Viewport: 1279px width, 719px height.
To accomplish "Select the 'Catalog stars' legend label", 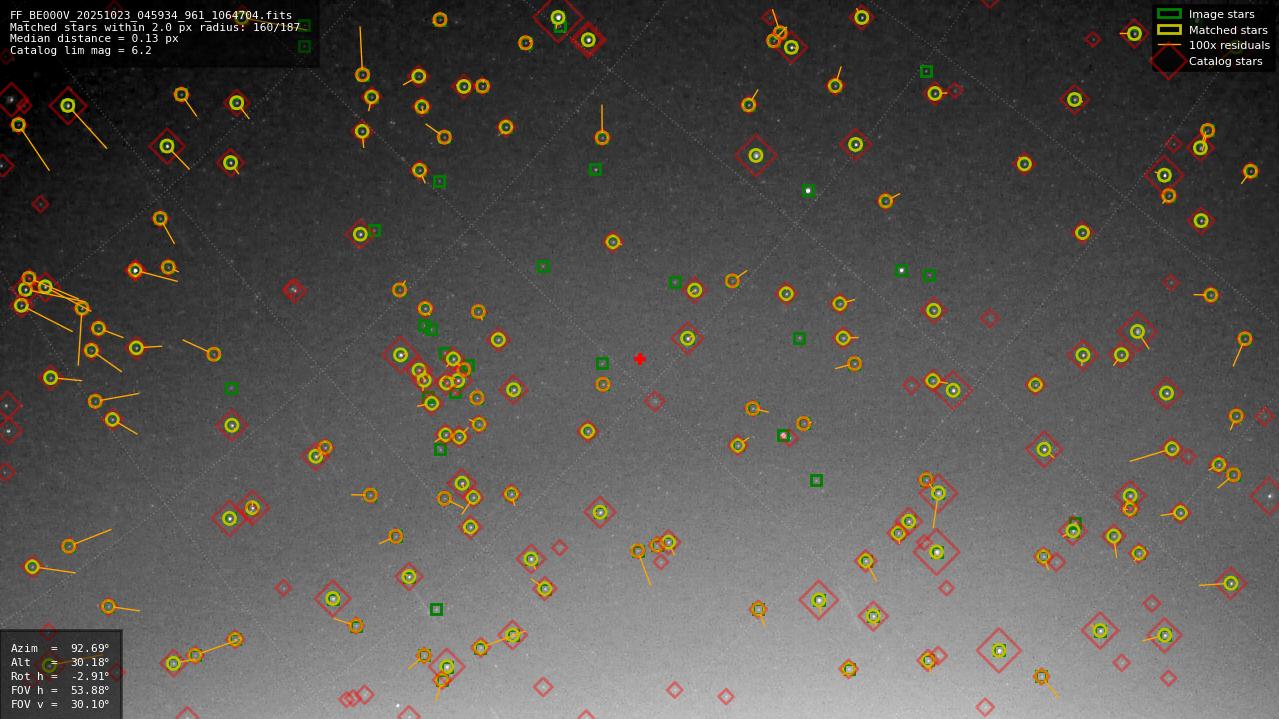I will 1225,61.
